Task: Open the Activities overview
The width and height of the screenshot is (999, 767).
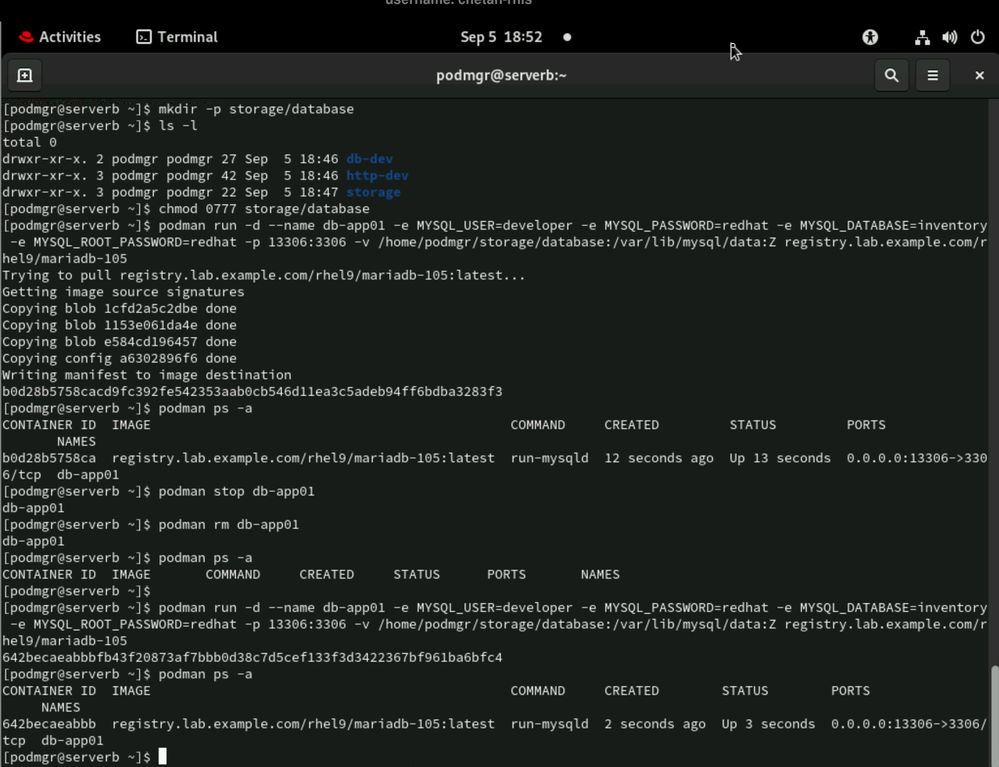Action: click(x=60, y=37)
